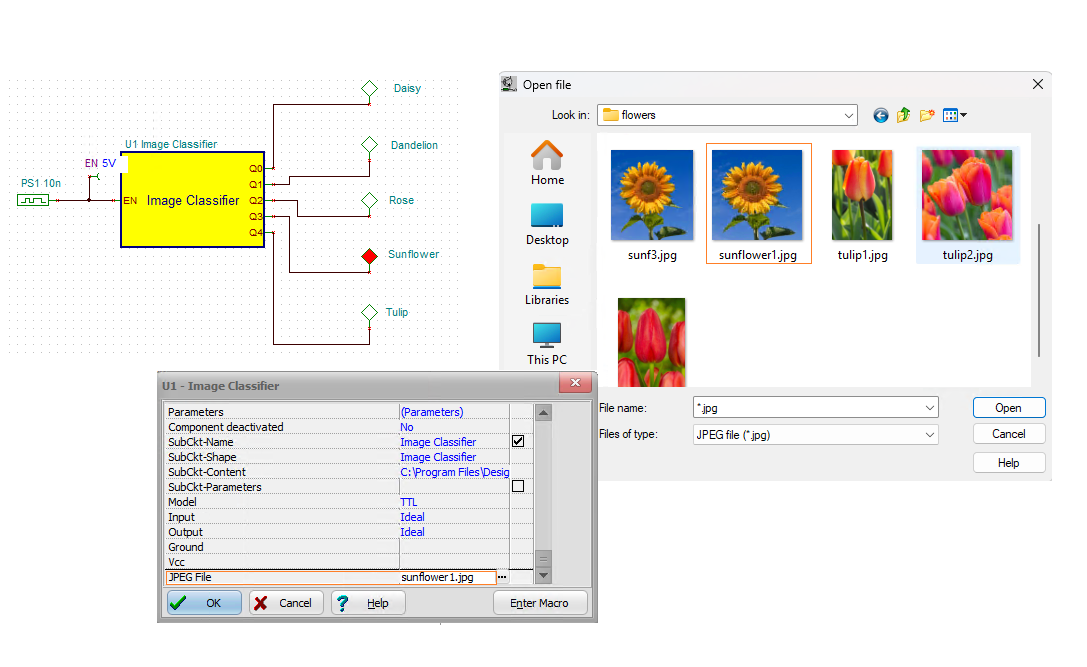The width and height of the screenshot is (1087, 667).
Task: Select the Desktop shortcut icon
Action: 546,218
